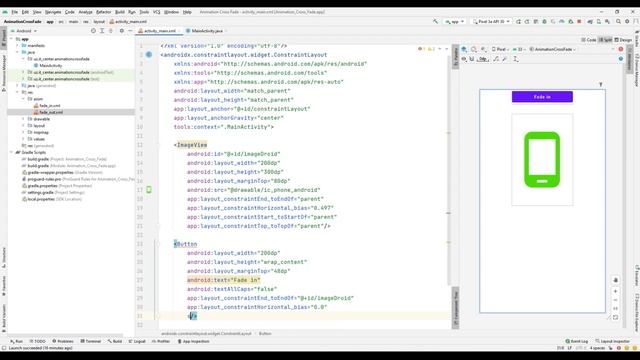Open the VCS menu
Image resolution: width=640 pixels, height=360 pixels.
157,12
